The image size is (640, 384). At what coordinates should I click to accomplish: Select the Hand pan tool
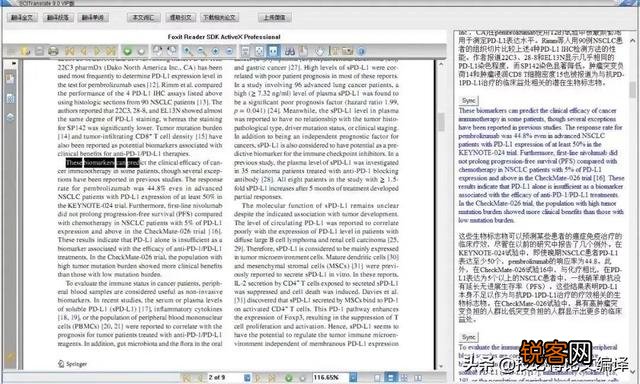coord(320,51)
